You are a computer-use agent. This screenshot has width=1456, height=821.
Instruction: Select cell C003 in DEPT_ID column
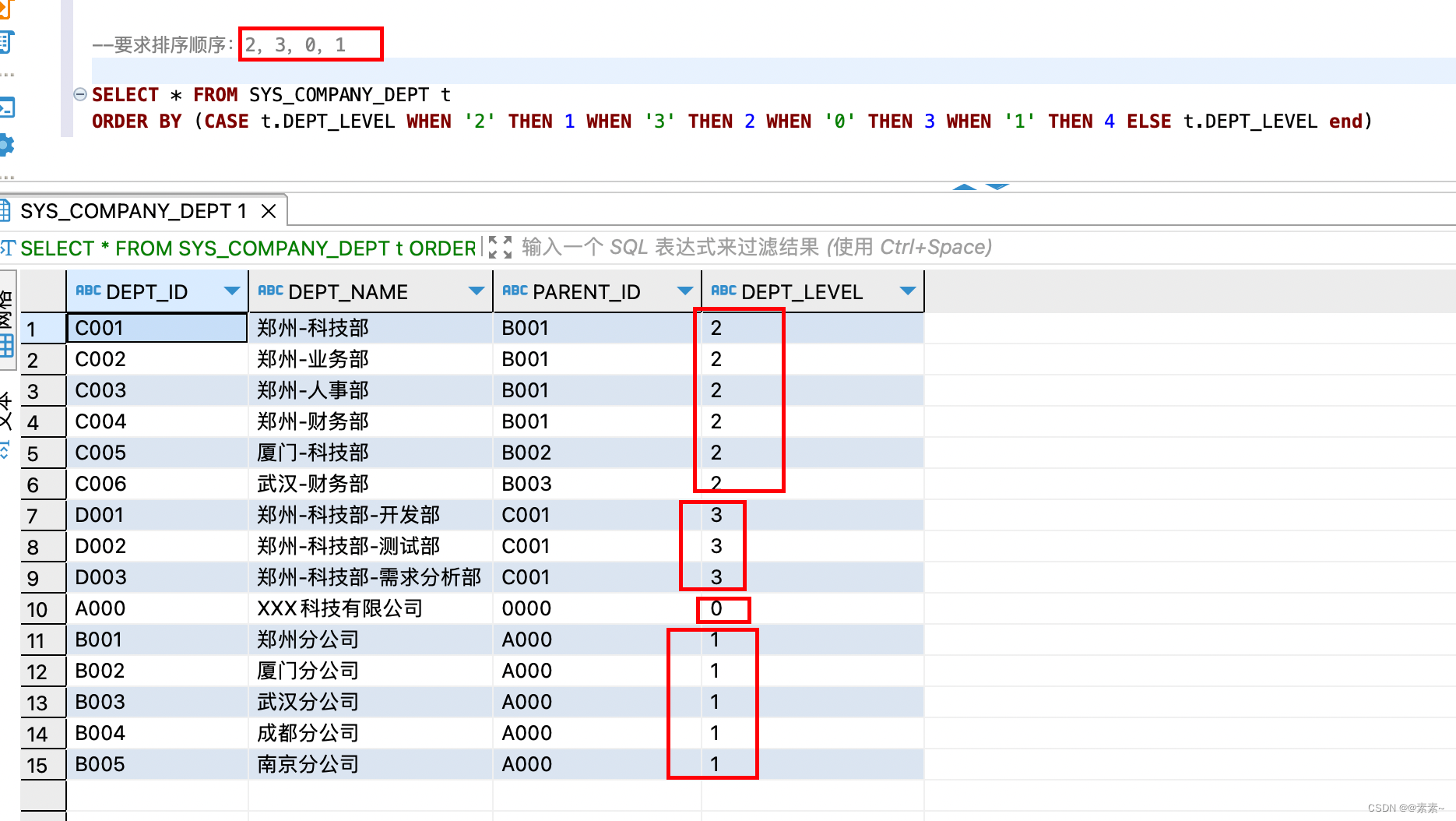tap(157, 390)
